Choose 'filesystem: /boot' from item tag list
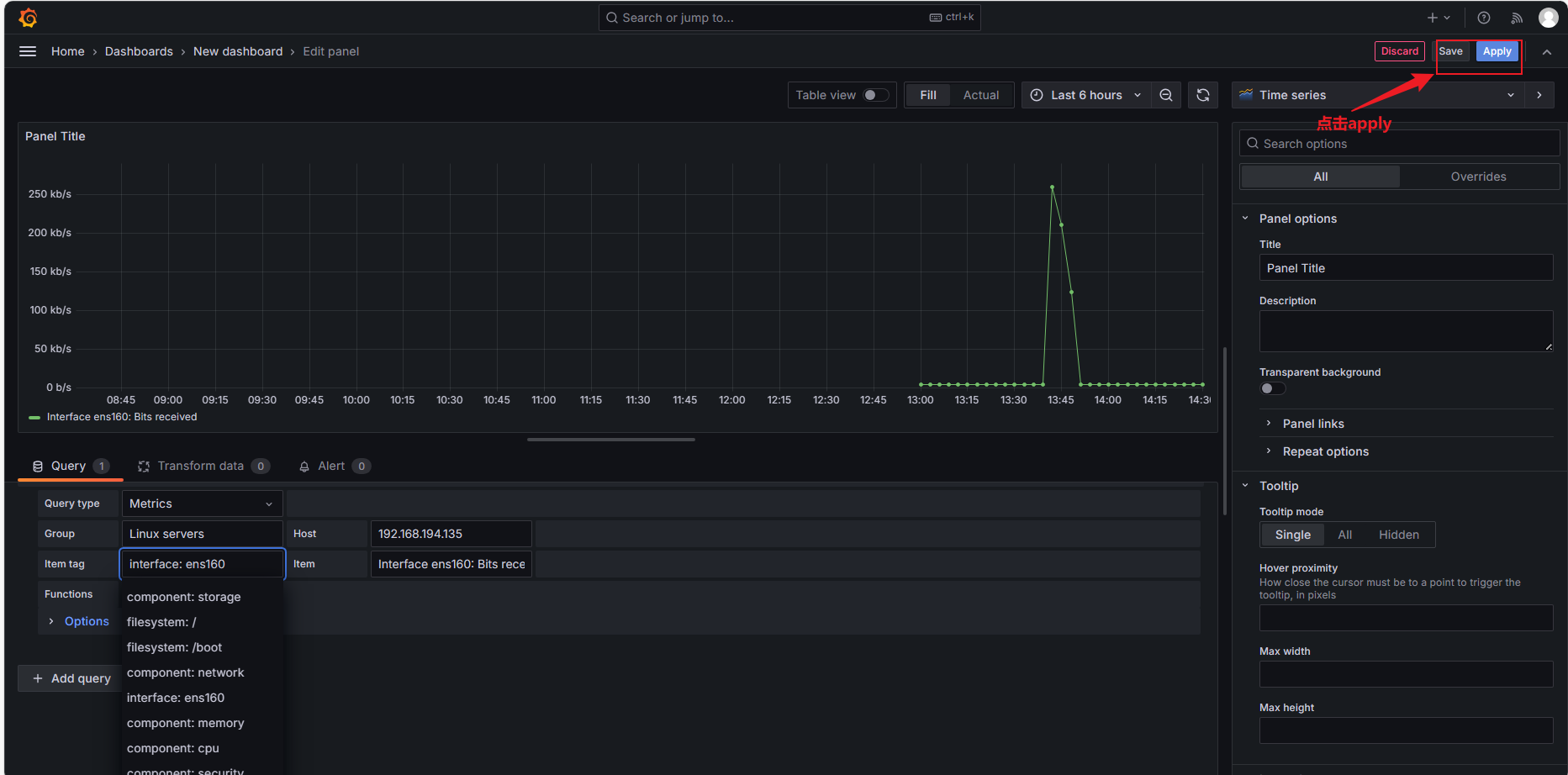 pos(174,647)
